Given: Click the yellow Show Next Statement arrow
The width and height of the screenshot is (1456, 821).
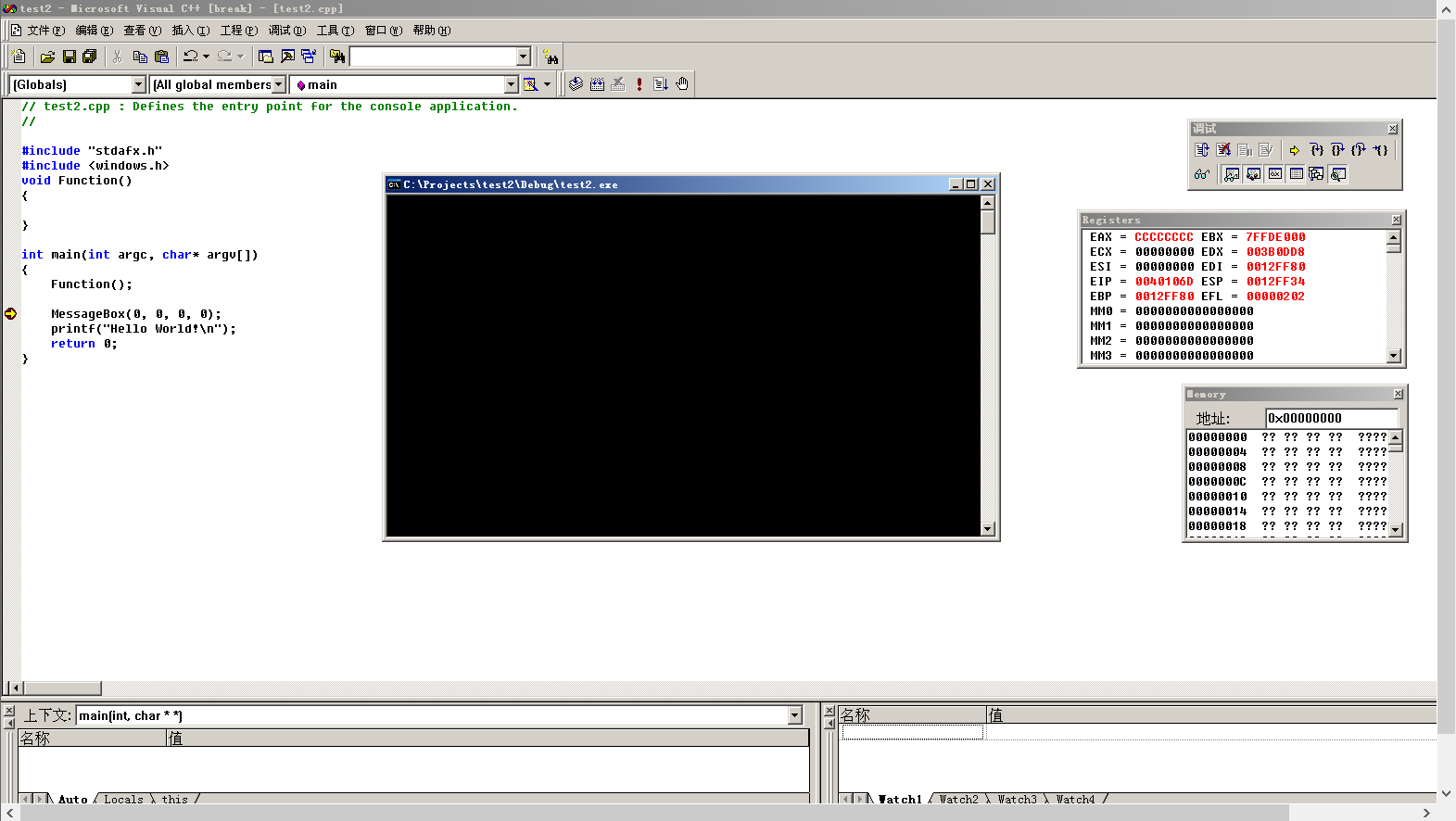Looking at the screenshot, I should [x=1295, y=149].
